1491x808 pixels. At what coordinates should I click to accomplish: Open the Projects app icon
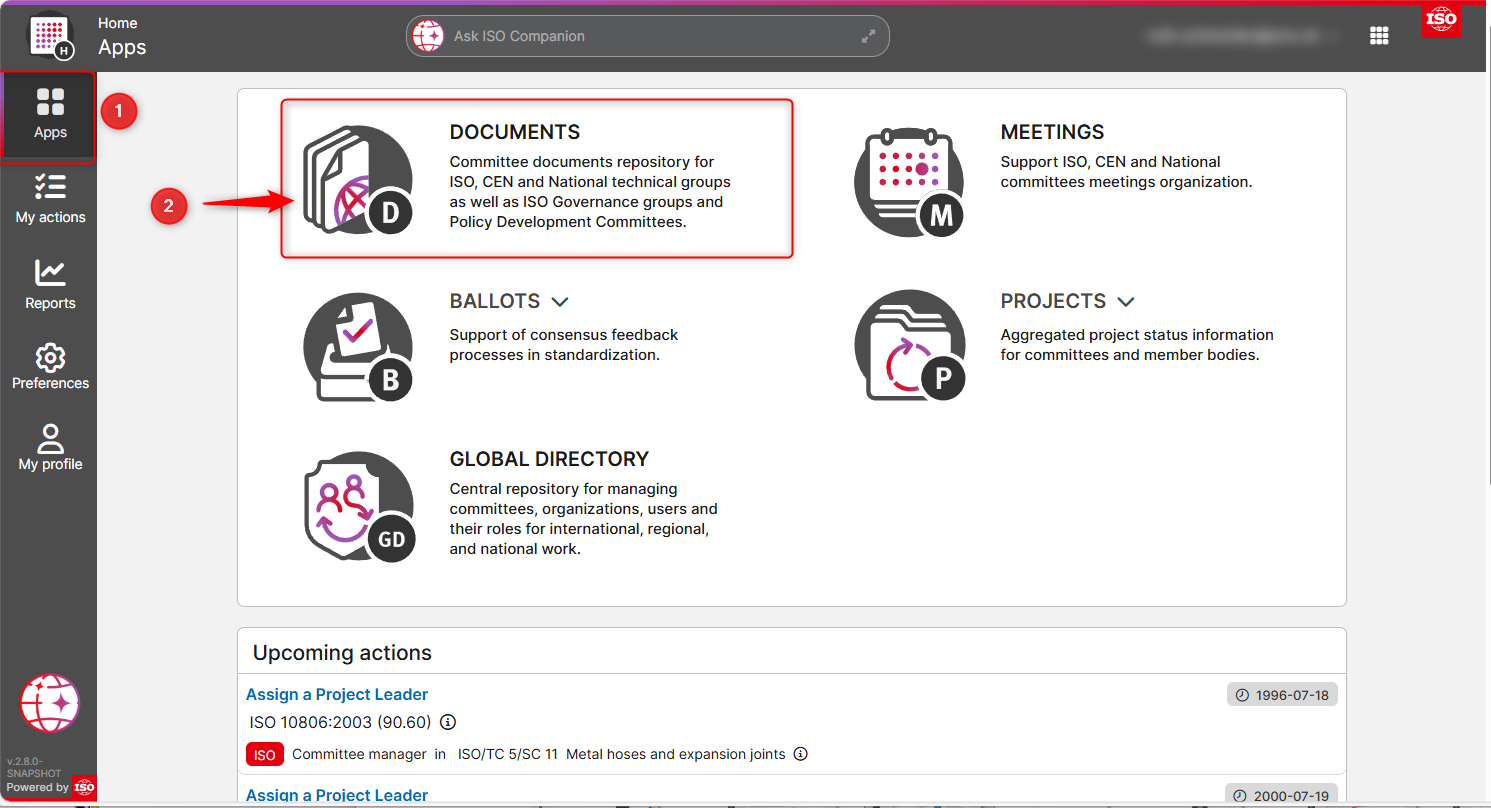910,348
